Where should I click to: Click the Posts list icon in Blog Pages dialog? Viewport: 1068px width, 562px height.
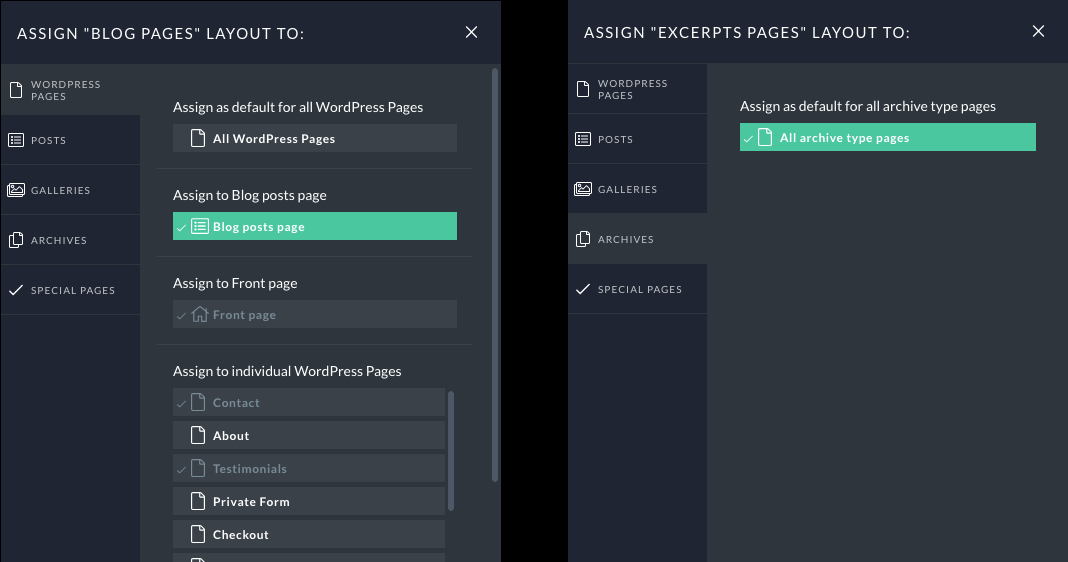(16, 140)
